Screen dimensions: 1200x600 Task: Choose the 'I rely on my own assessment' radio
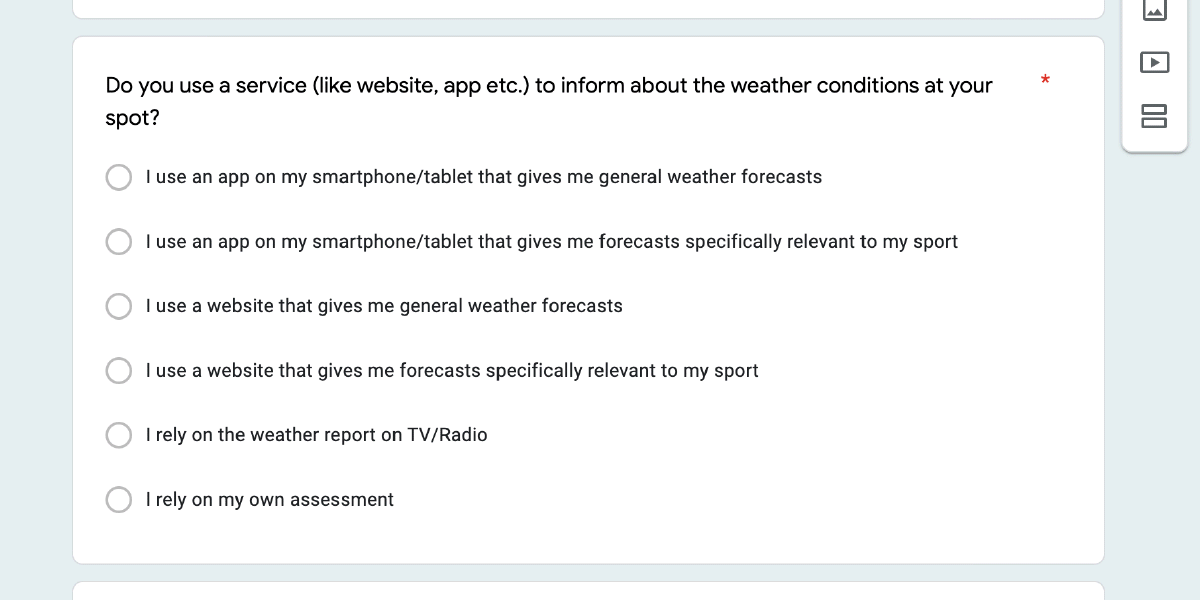[119, 500]
